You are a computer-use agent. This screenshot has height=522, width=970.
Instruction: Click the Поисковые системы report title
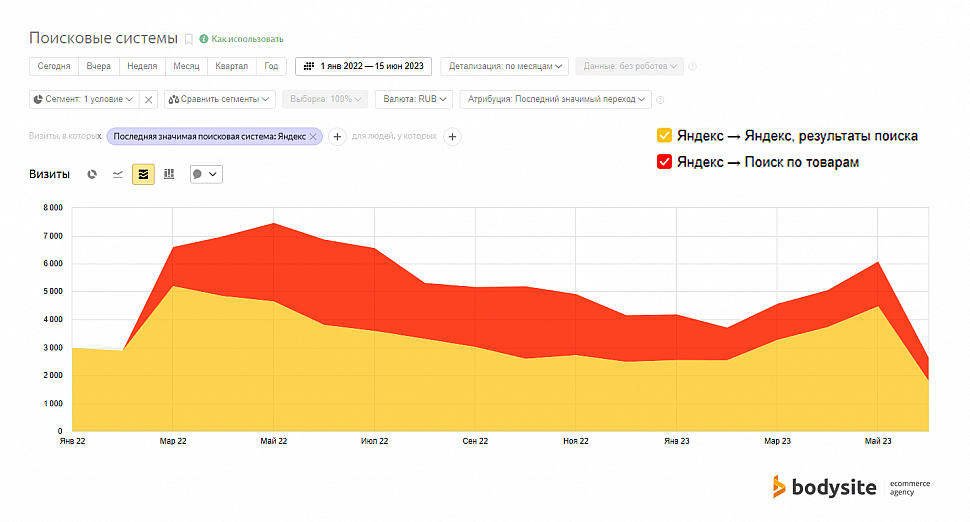pos(103,38)
